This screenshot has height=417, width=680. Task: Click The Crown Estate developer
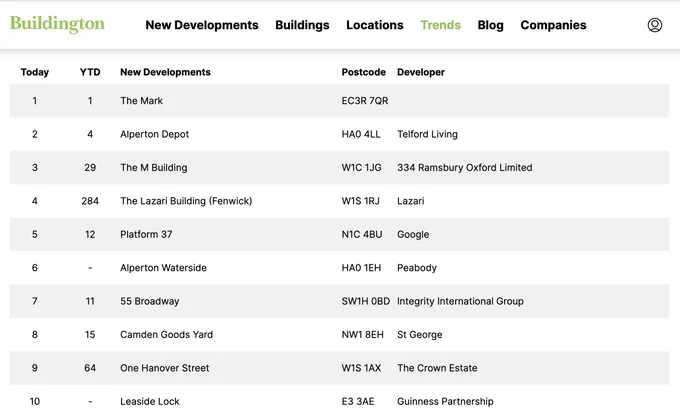(437, 368)
